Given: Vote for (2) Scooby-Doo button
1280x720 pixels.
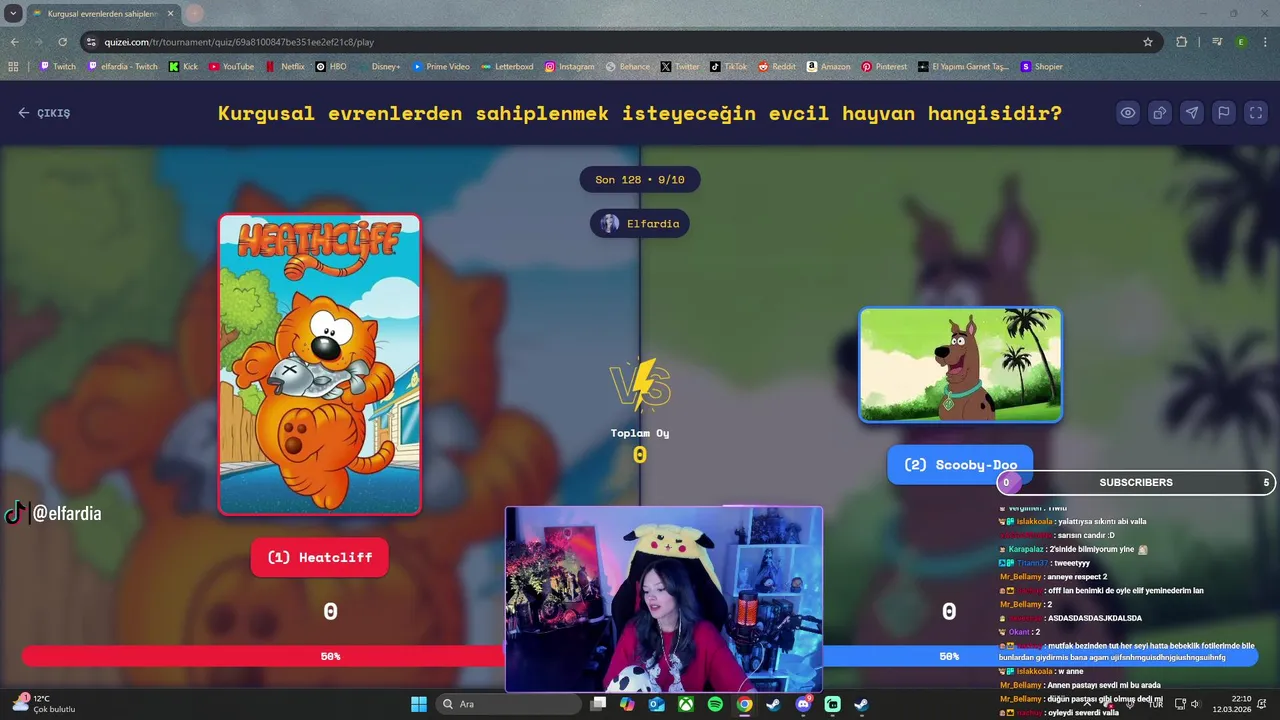Looking at the screenshot, I should coord(960,465).
